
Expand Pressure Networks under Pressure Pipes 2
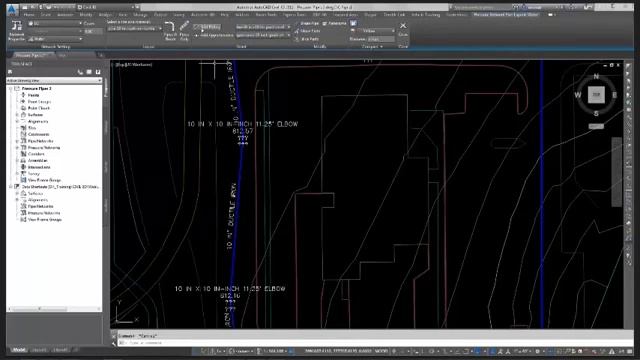coord(18,147)
